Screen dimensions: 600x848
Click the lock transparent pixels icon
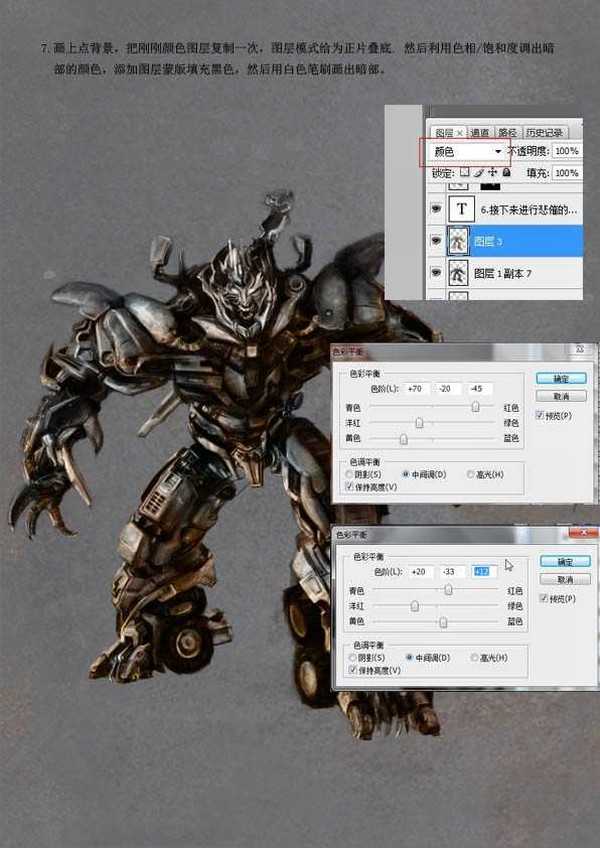pos(464,173)
